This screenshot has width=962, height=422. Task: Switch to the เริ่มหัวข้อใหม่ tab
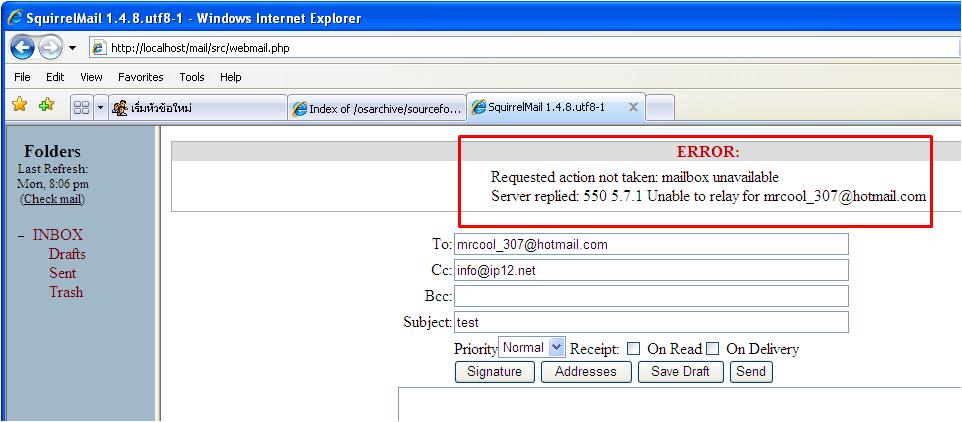tap(198, 109)
